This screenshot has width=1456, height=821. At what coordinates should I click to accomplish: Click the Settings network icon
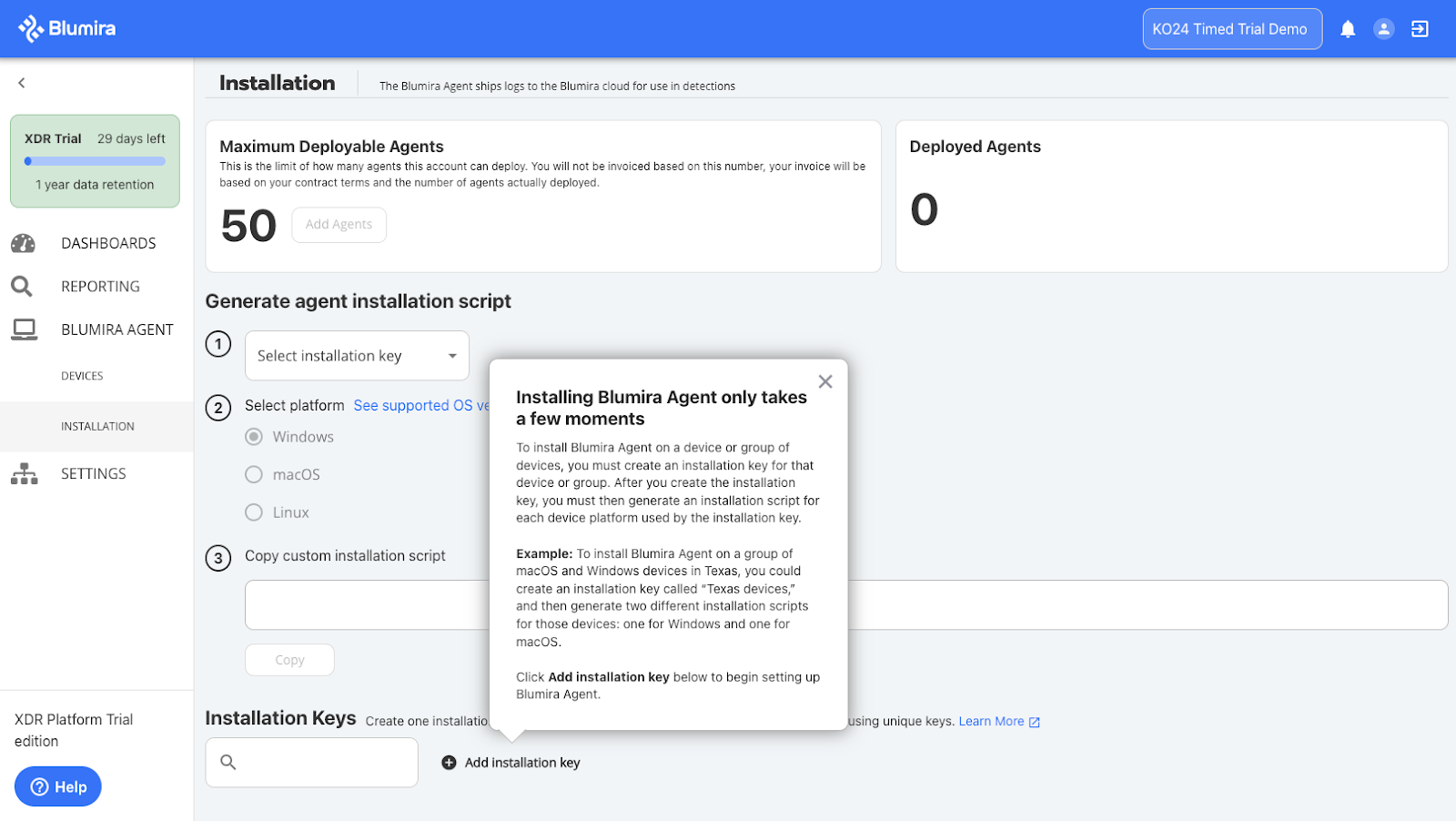coord(24,473)
